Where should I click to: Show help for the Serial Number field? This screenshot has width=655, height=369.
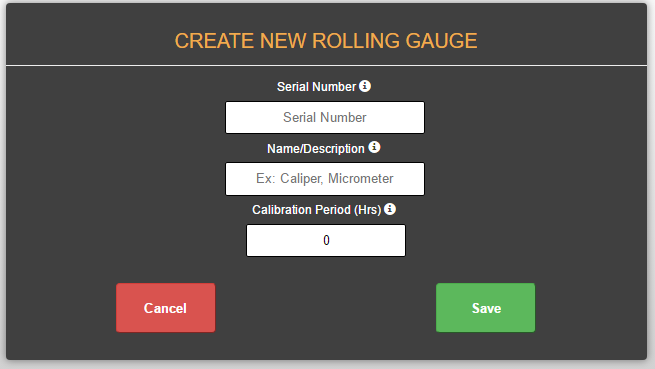(365, 86)
